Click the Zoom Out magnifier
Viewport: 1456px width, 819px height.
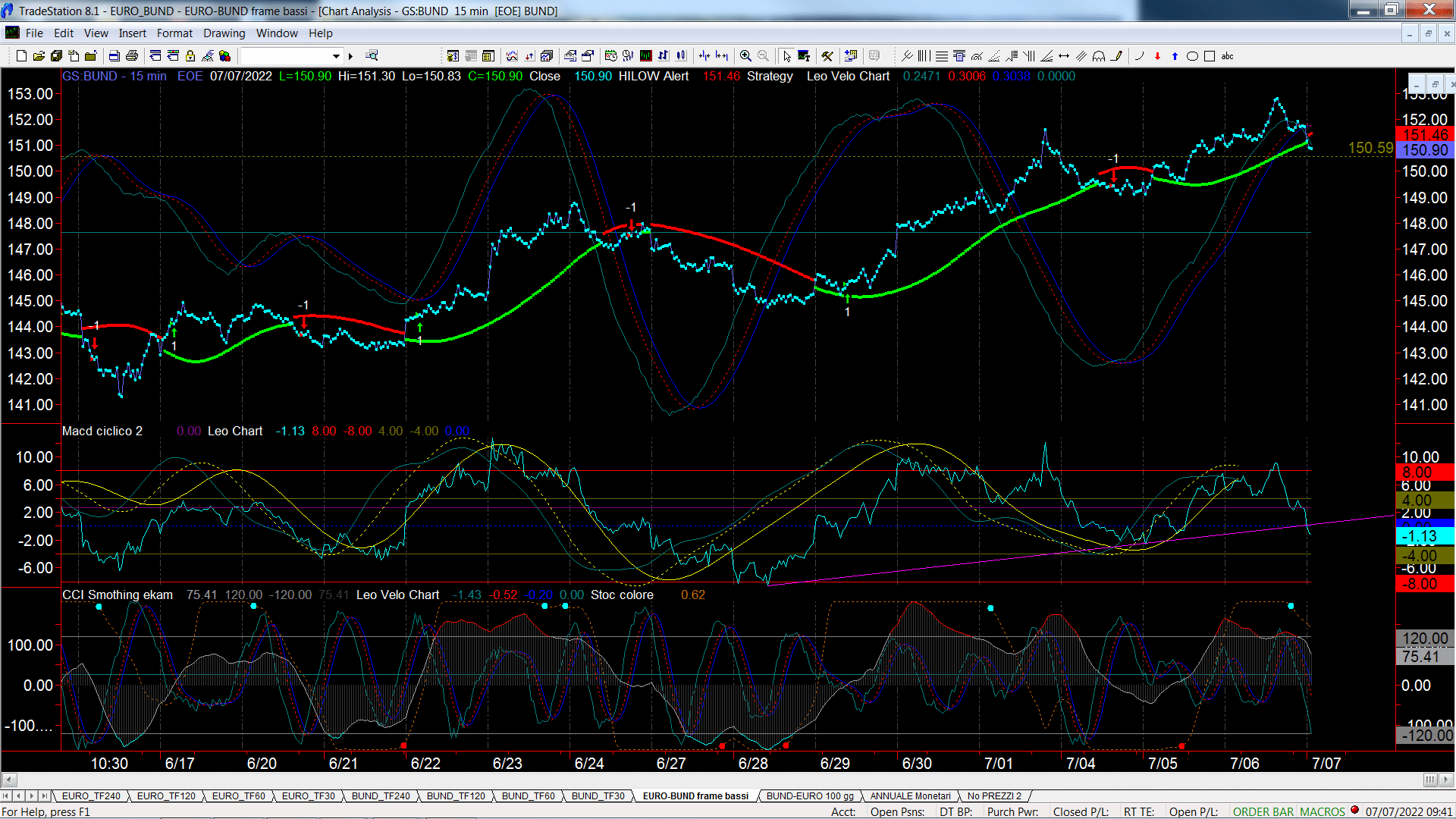click(763, 55)
